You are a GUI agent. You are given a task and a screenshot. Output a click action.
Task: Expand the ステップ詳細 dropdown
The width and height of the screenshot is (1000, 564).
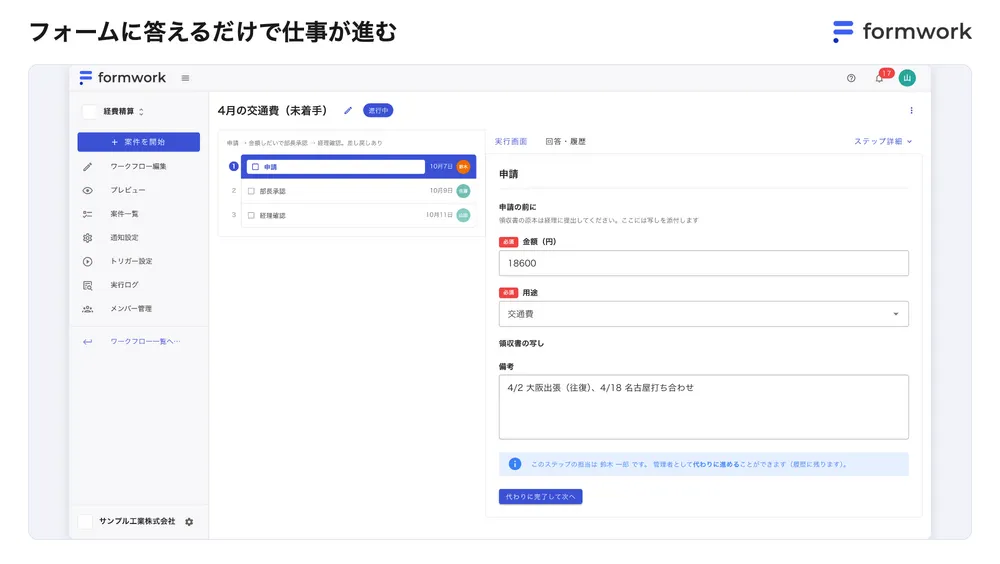883,142
